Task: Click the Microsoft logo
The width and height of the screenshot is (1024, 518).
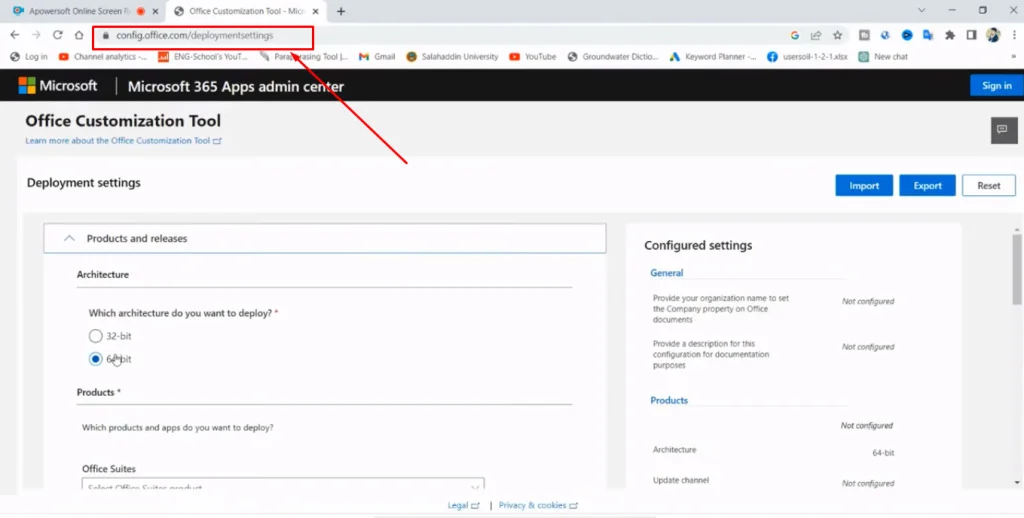Action: pos(58,86)
